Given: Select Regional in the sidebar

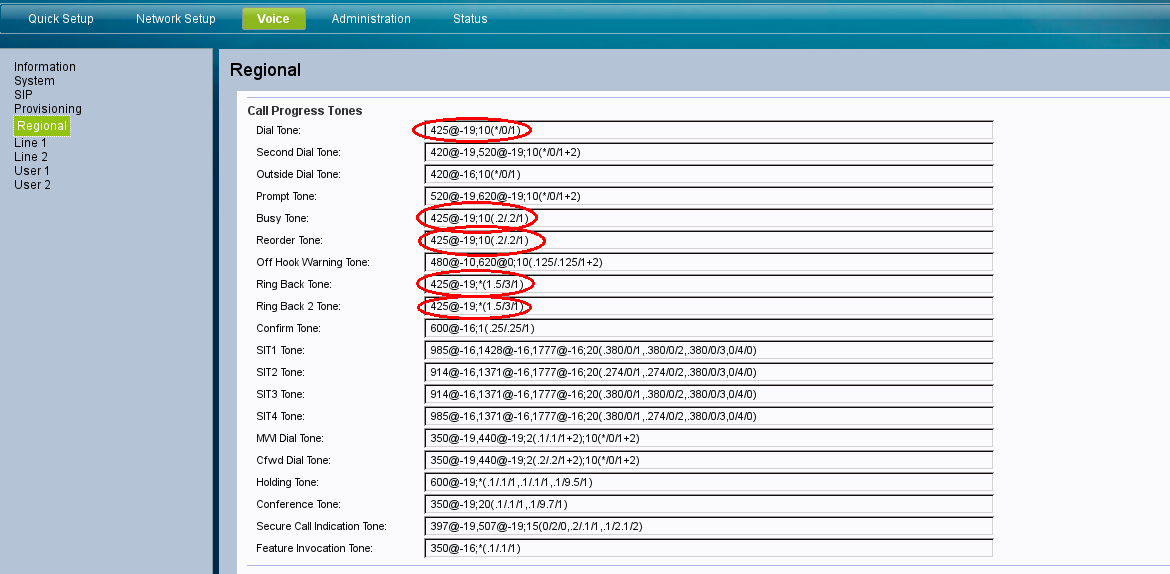Looking at the screenshot, I should point(42,126).
